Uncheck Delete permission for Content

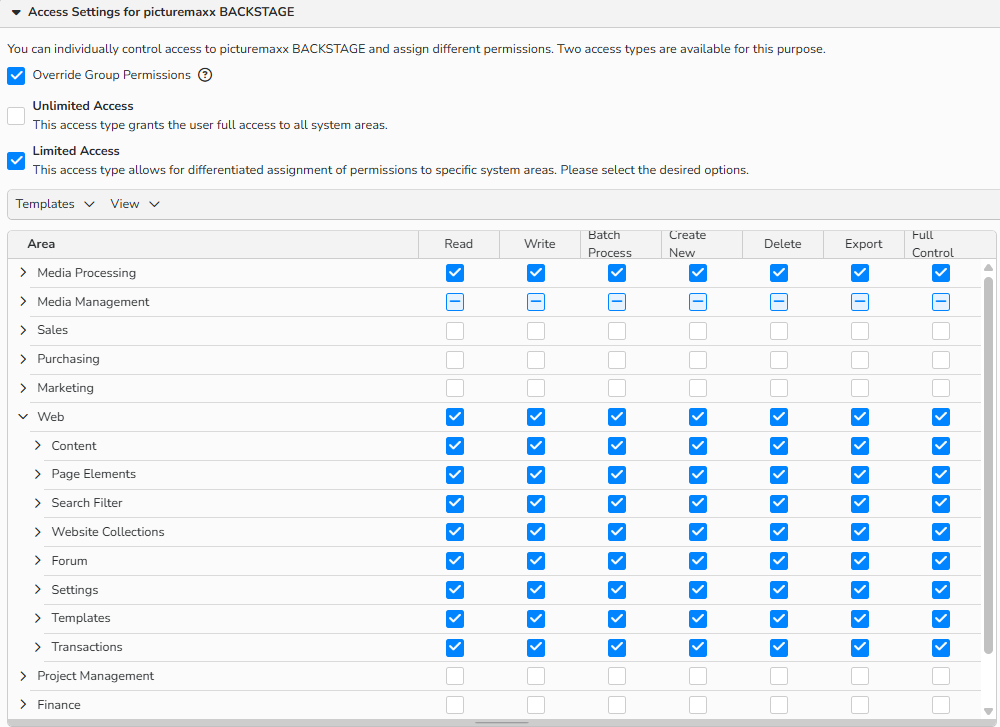pos(779,446)
